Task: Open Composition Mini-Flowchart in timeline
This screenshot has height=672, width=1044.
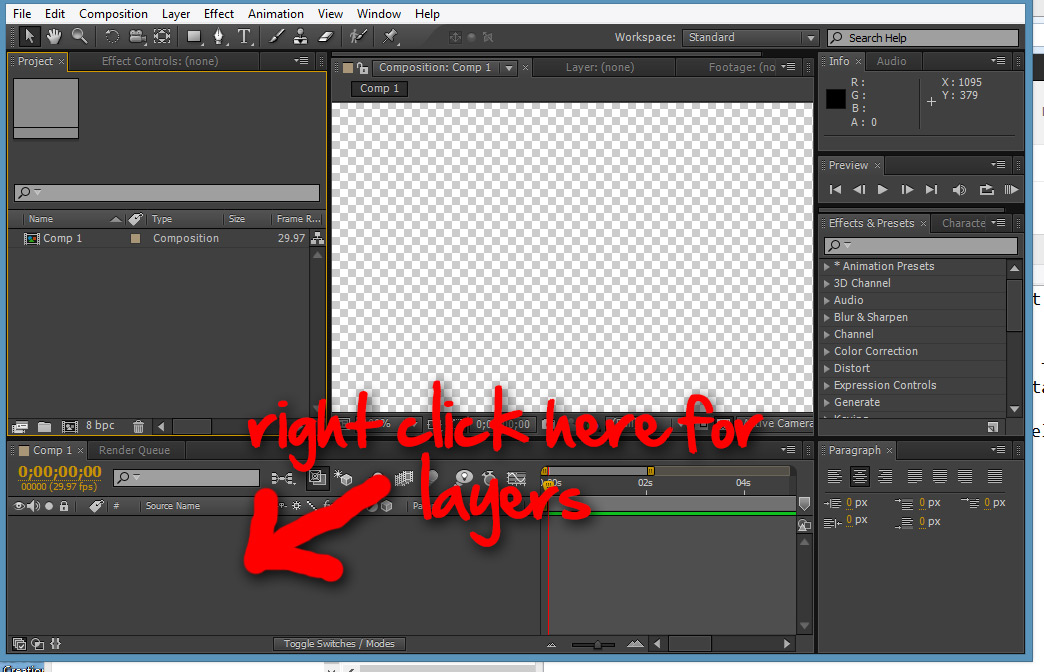Action: [x=283, y=478]
